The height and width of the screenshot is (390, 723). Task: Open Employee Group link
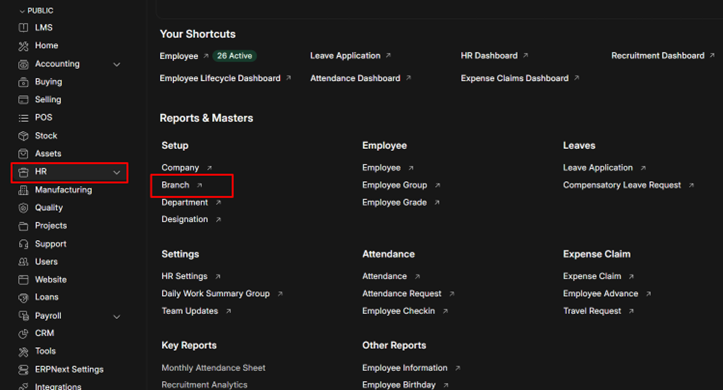(x=394, y=185)
